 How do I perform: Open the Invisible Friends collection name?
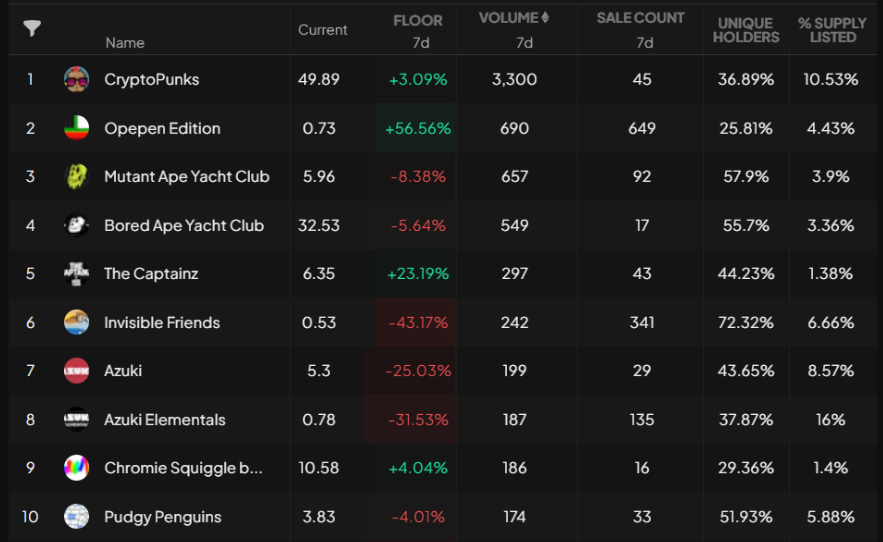click(x=162, y=322)
